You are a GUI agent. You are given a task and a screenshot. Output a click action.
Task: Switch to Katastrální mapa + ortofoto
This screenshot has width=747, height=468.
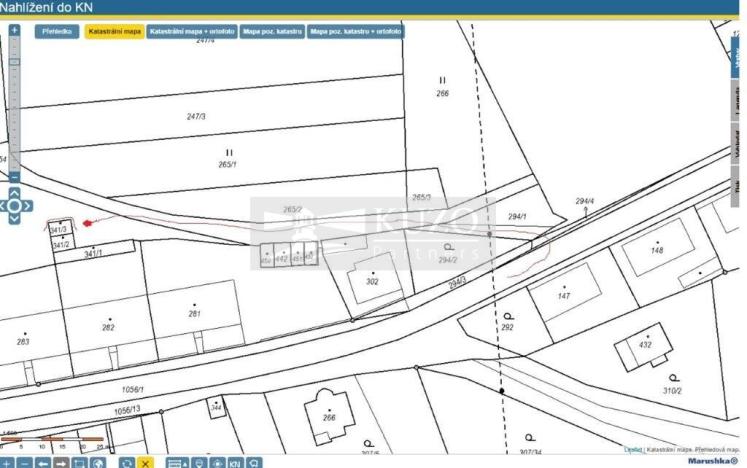point(192,32)
